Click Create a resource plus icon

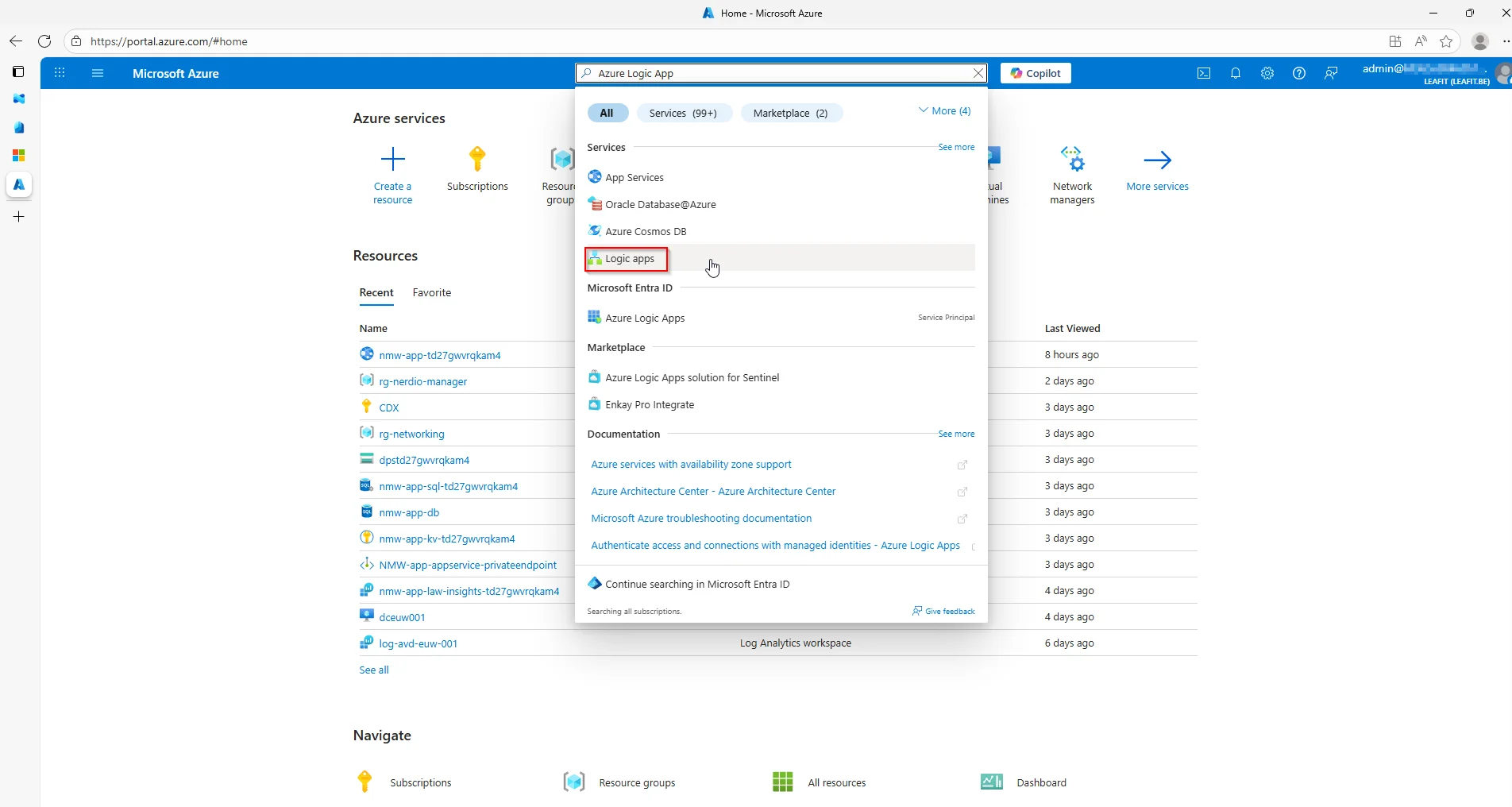[x=393, y=160]
